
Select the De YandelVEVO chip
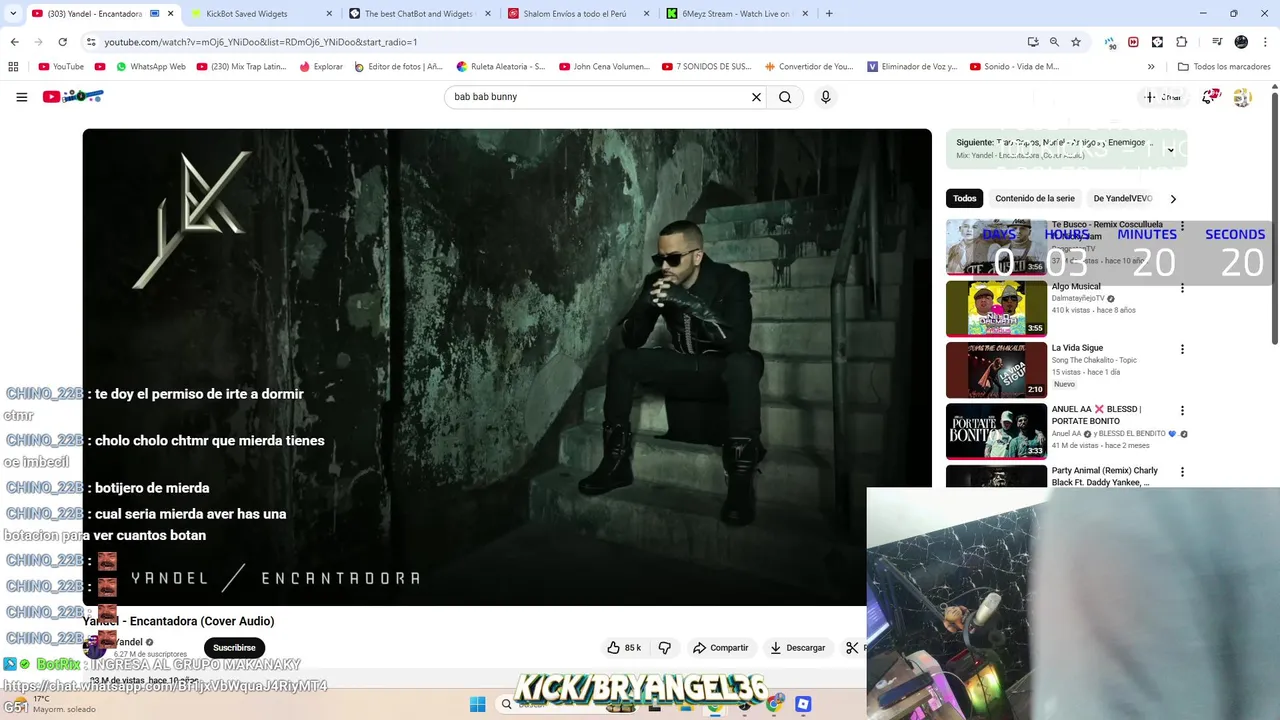pos(1123,198)
